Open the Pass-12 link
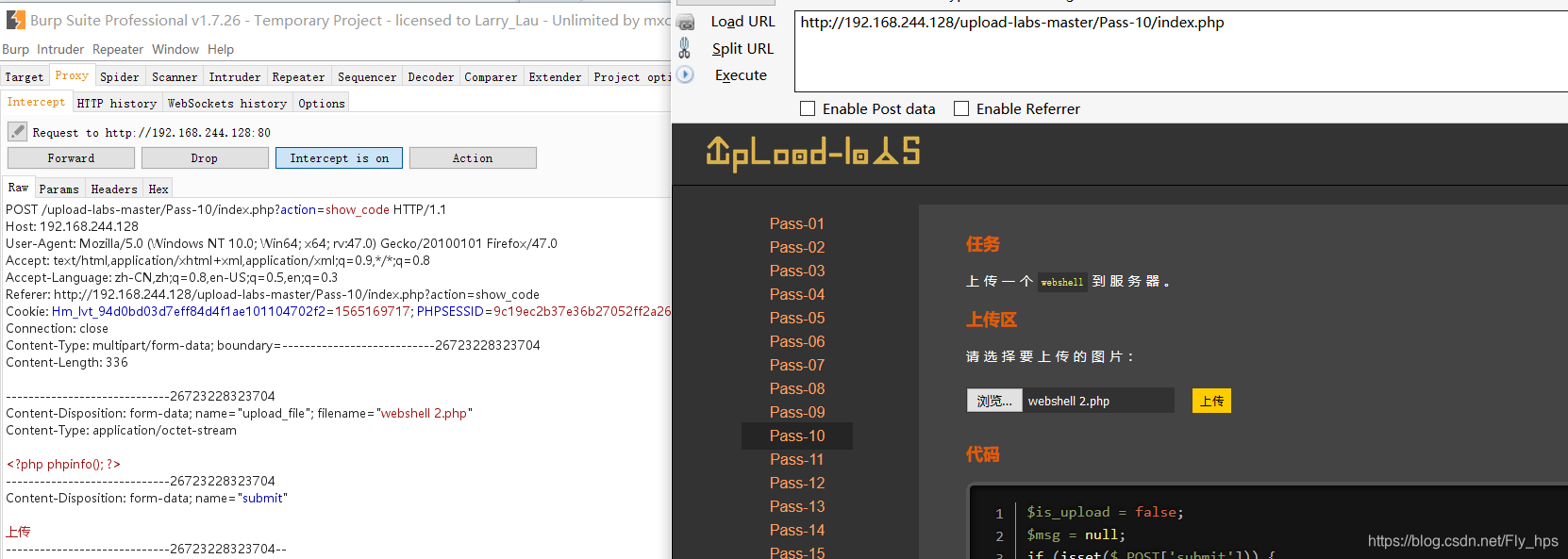The width and height of the screenshot is (1568, 559). [x=797, y=483]
